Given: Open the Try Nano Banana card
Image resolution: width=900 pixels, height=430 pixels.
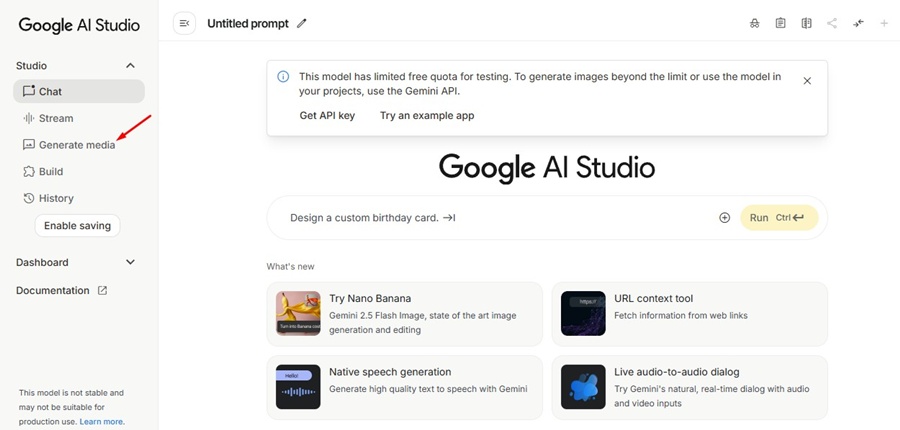Looking at the screenshot, I should 405,314.
